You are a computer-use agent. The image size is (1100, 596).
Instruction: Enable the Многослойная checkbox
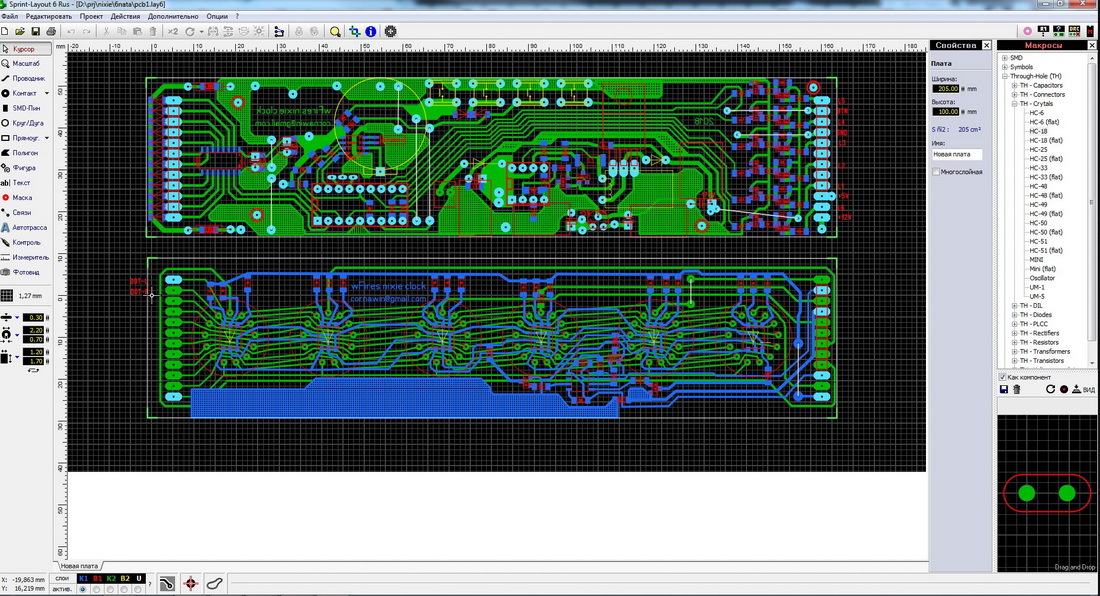pyautogui.click(x=935, y=172)
